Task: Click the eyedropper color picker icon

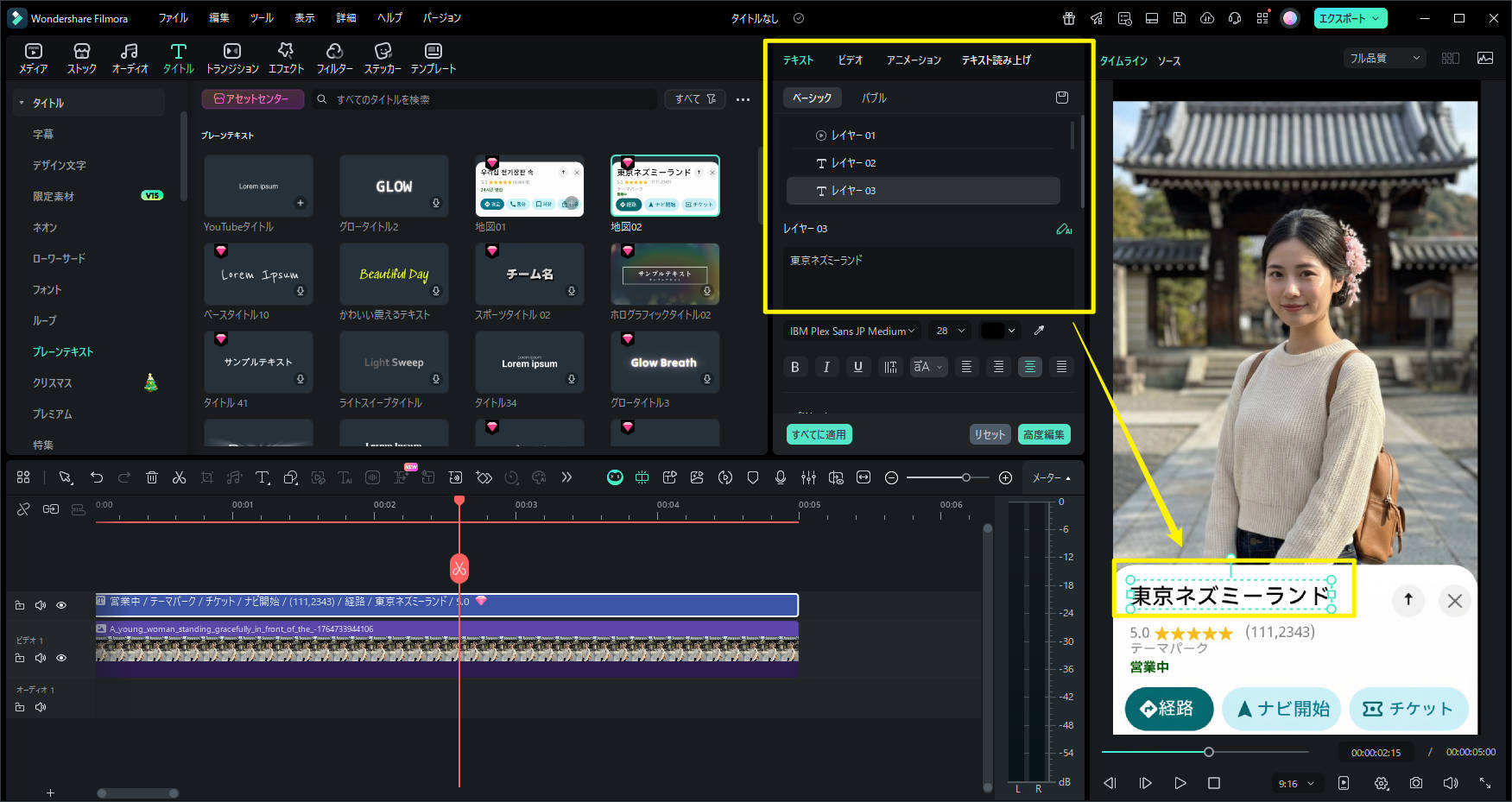Action: click(x=1040, y=331)
